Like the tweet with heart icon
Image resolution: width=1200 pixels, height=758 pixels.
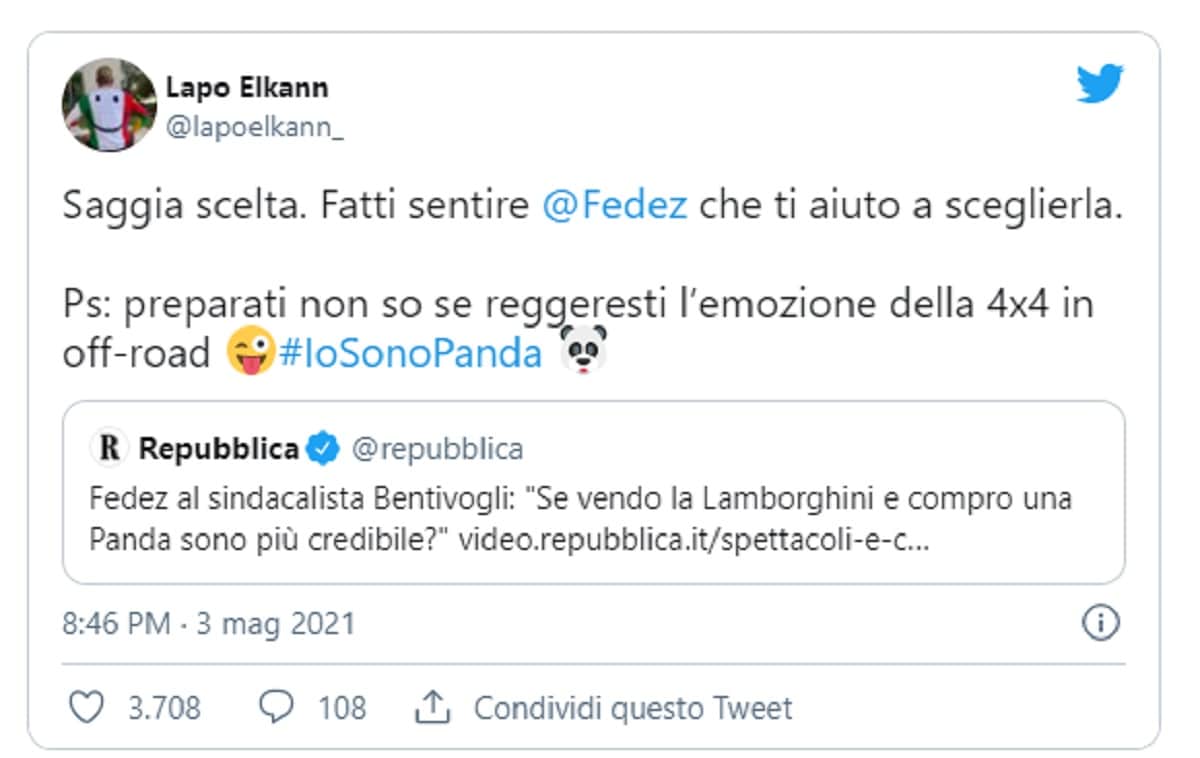coord(87,708)
